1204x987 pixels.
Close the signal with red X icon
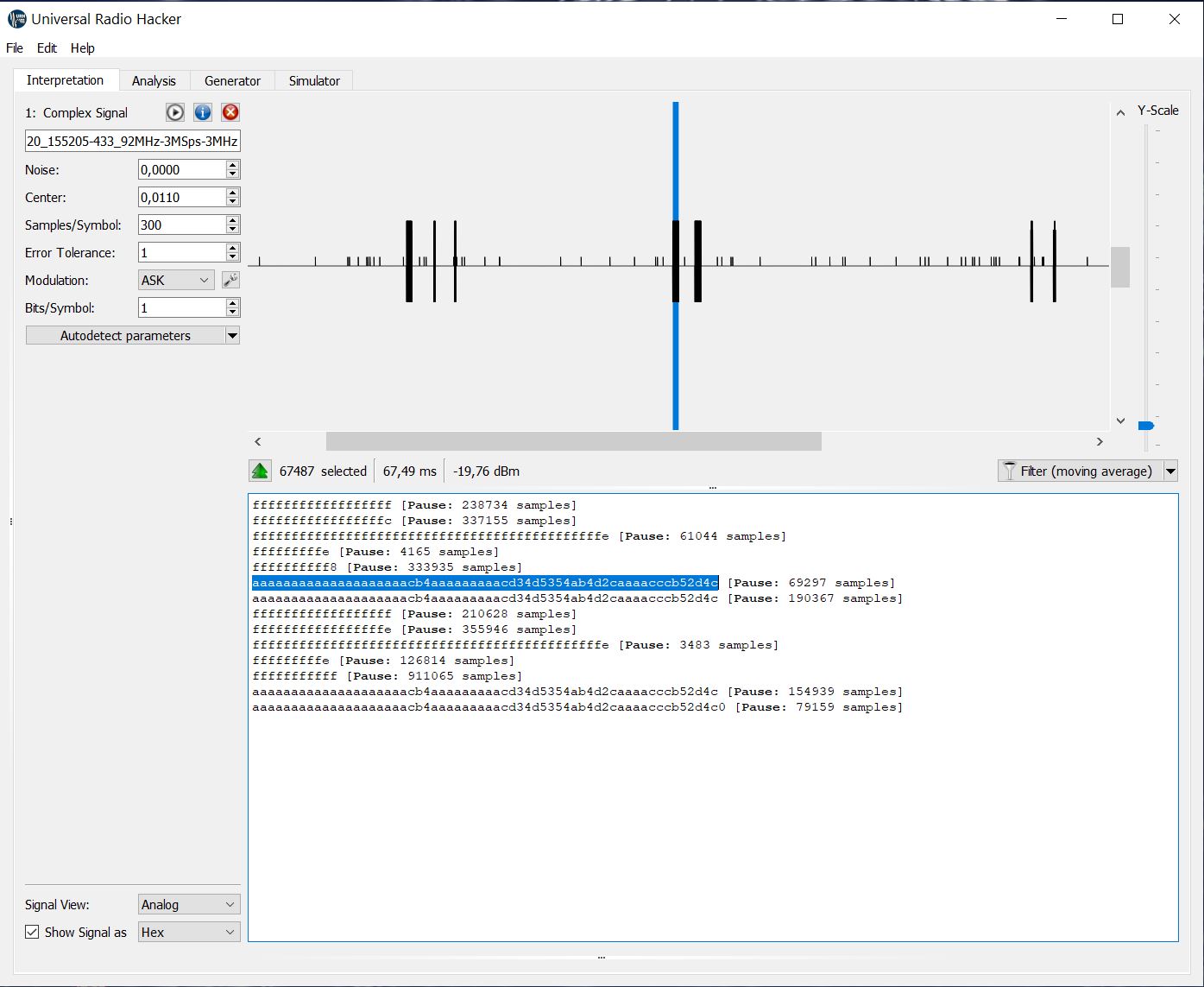point(230,112)
